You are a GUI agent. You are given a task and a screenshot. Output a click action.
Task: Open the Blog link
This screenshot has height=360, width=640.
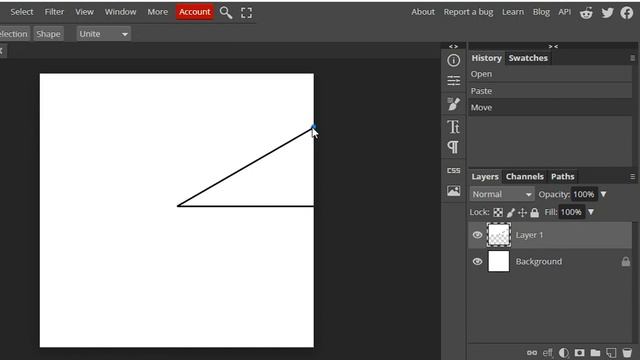pyautogui.click(x=541, y=12)
